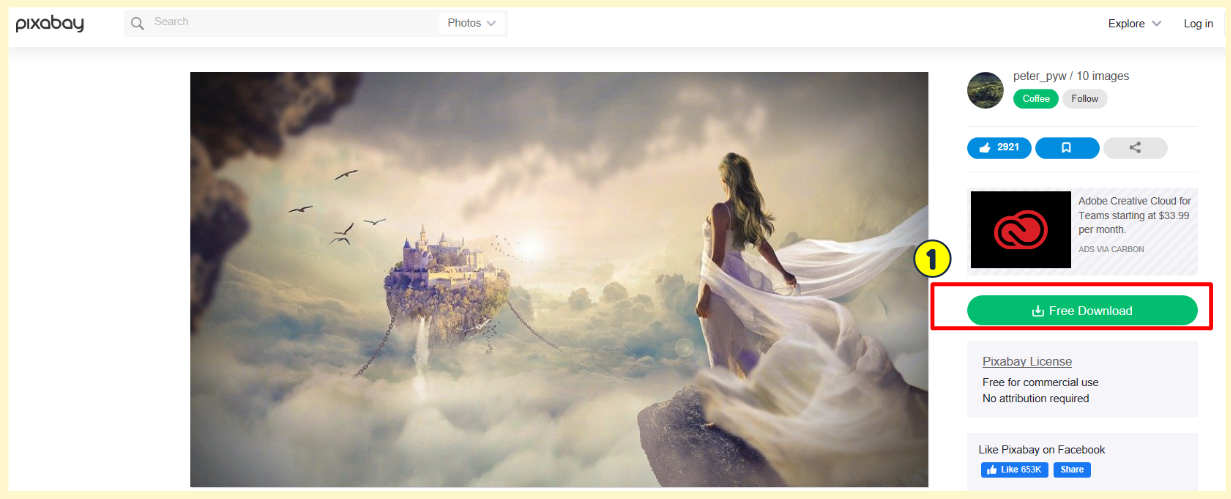
Task: Click the Facebook Share button
Action: pos(1071,469)
